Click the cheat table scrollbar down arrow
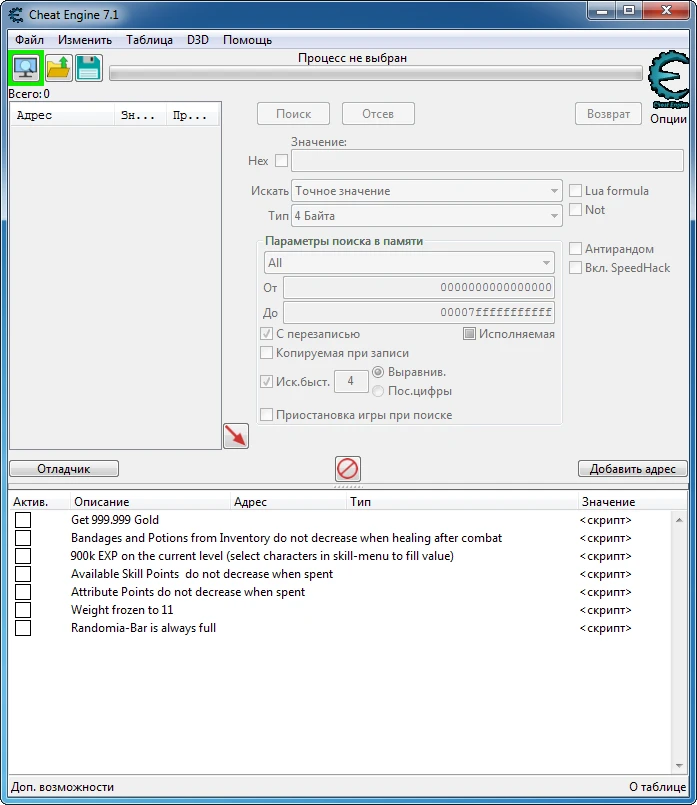 coord(679,765)
